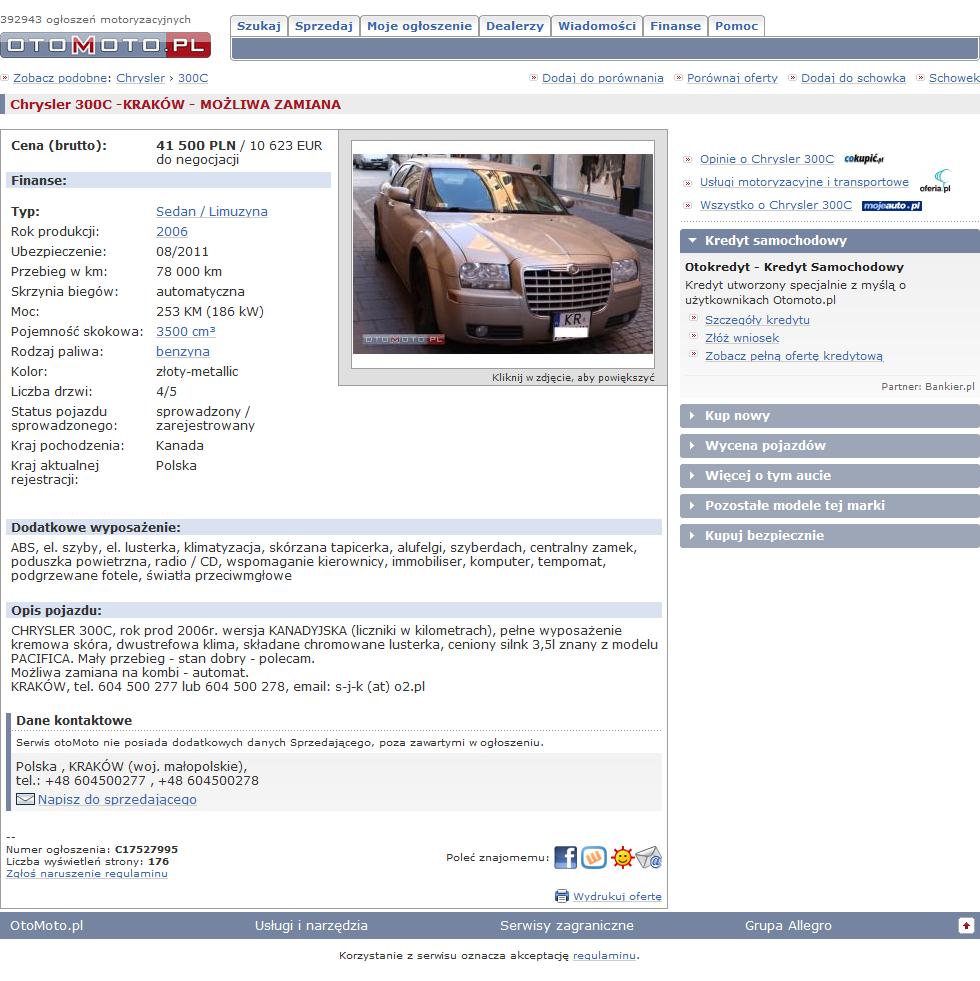Open the regulaminu link in footer

(605, 956)
